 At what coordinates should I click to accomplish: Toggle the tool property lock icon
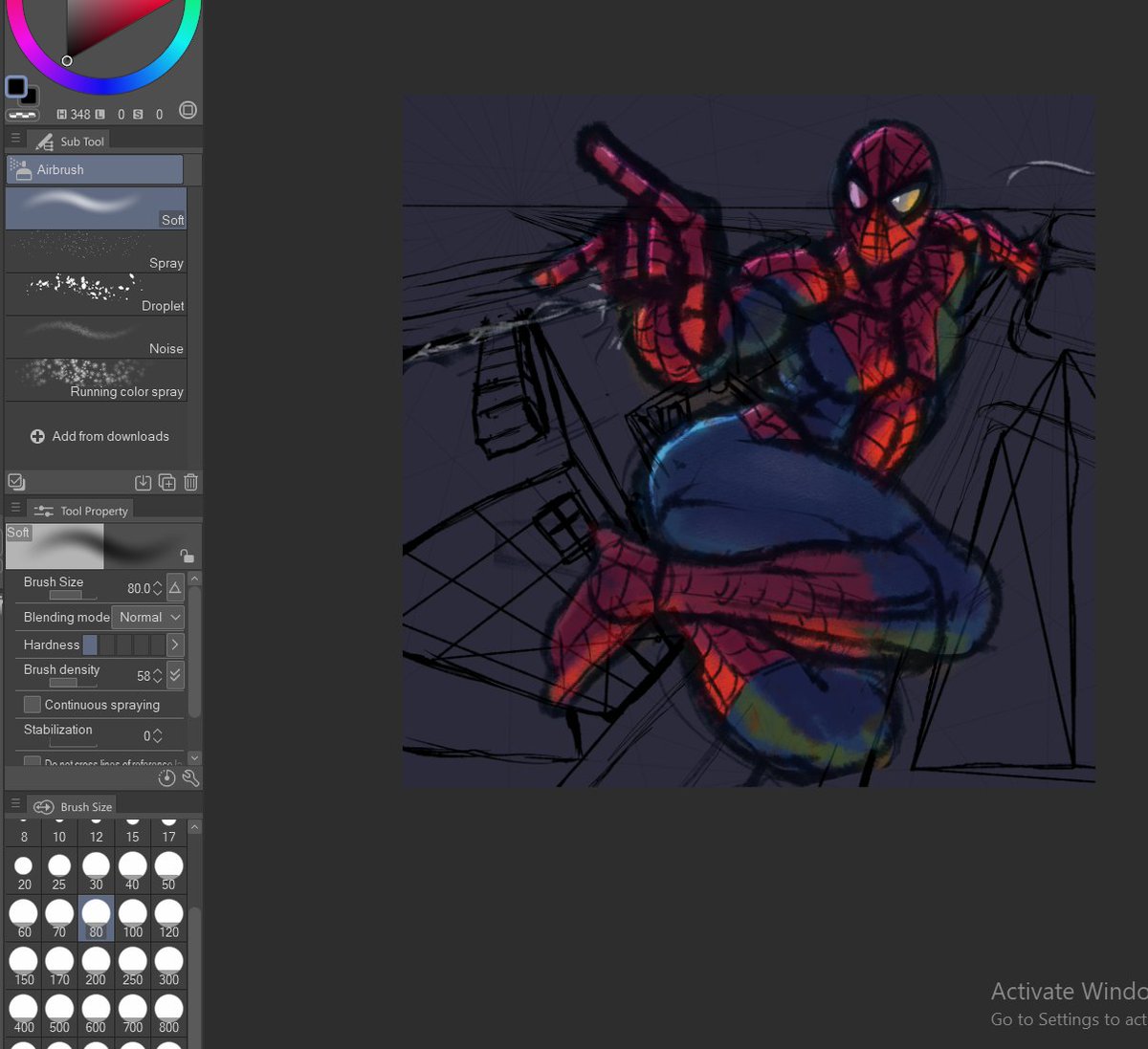point(188,556)
